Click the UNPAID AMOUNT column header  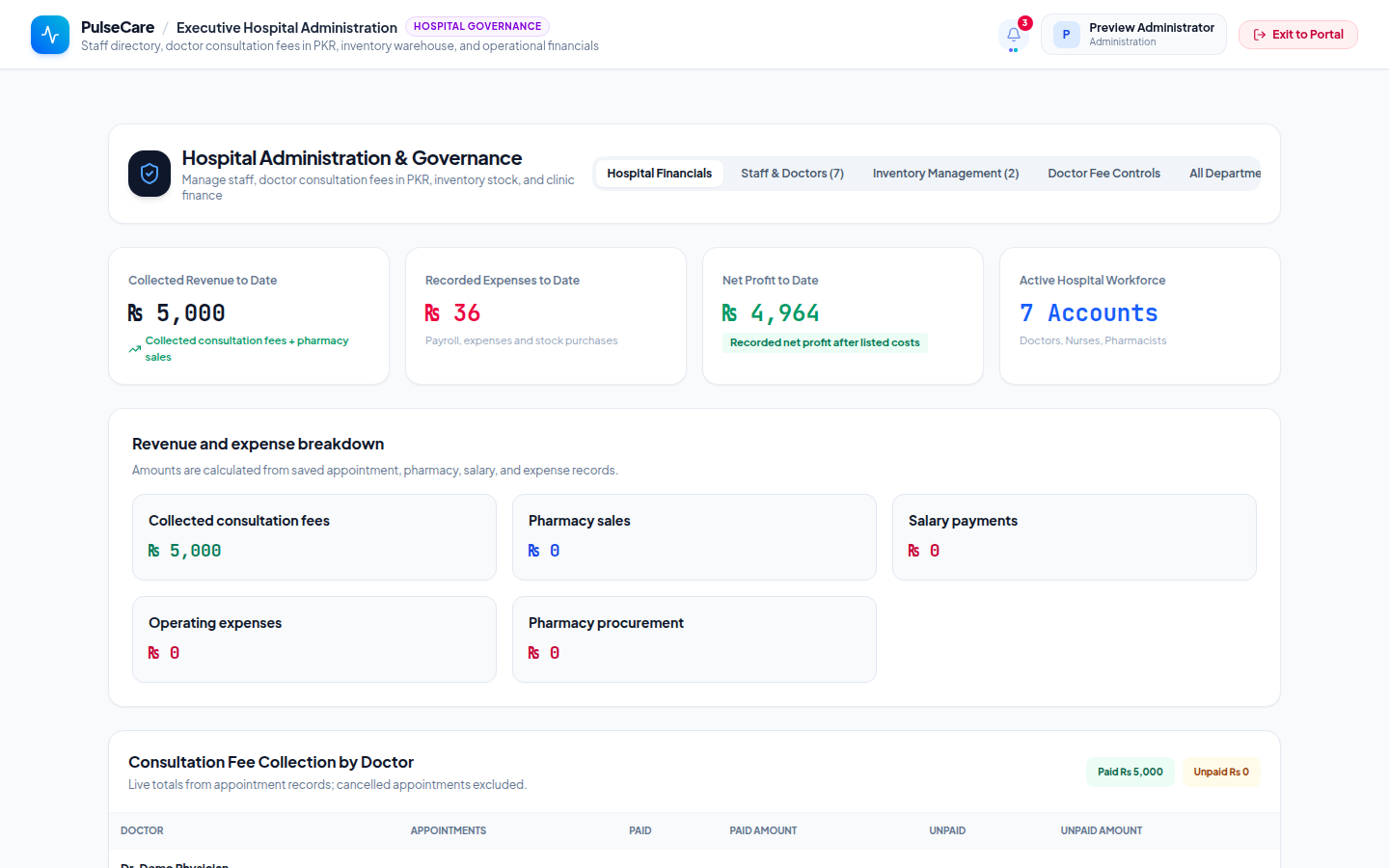tap(1102, 830)
